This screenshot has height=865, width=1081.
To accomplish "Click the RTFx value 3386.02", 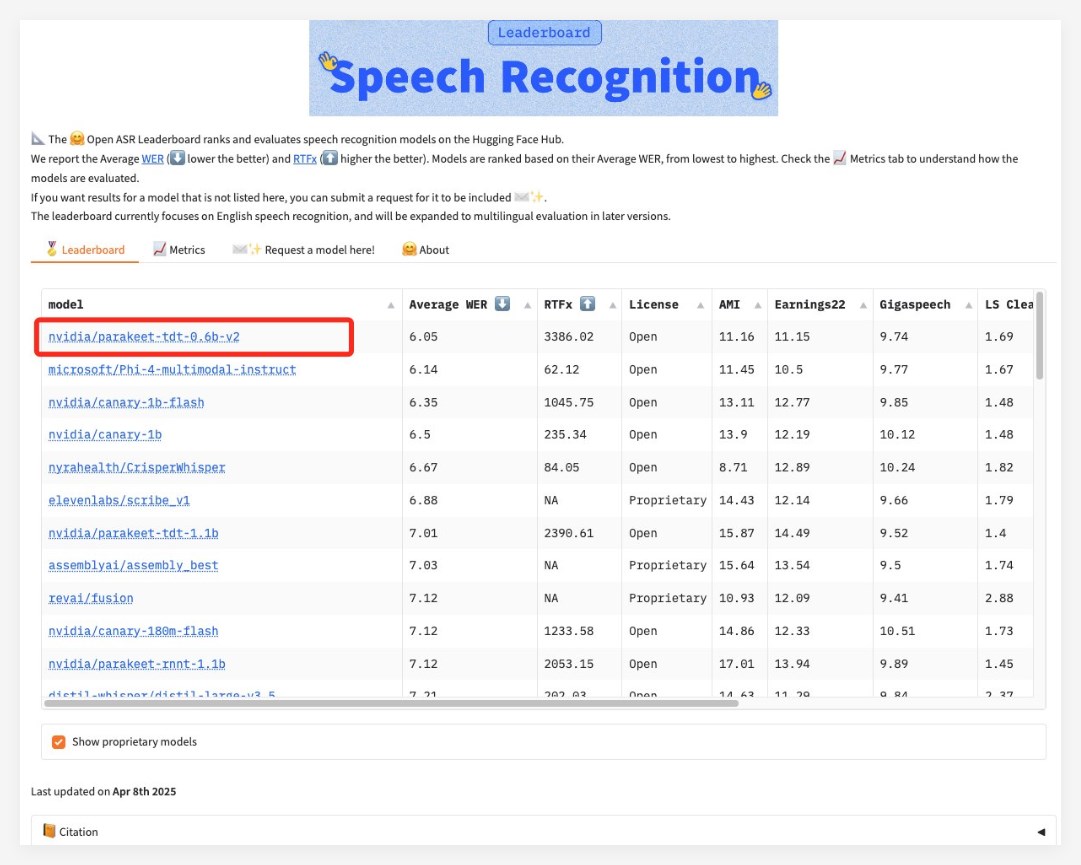I will click(x=569, y=337).
